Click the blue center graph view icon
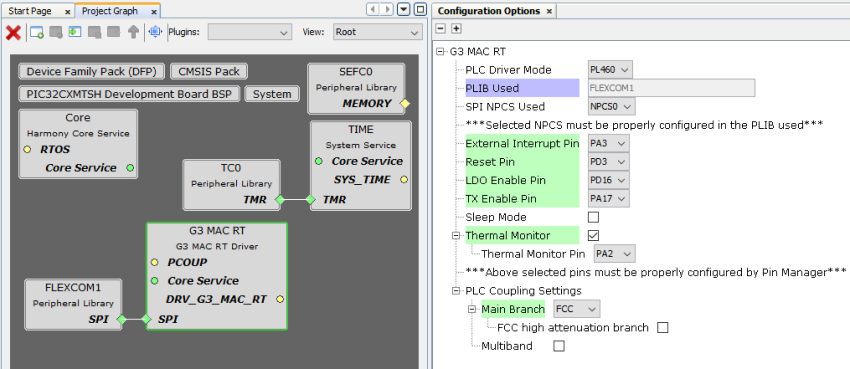 click(155, 32)
